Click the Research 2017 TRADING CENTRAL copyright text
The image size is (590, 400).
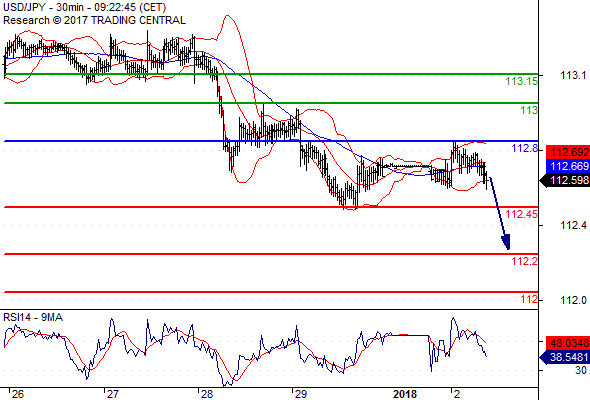94,20
